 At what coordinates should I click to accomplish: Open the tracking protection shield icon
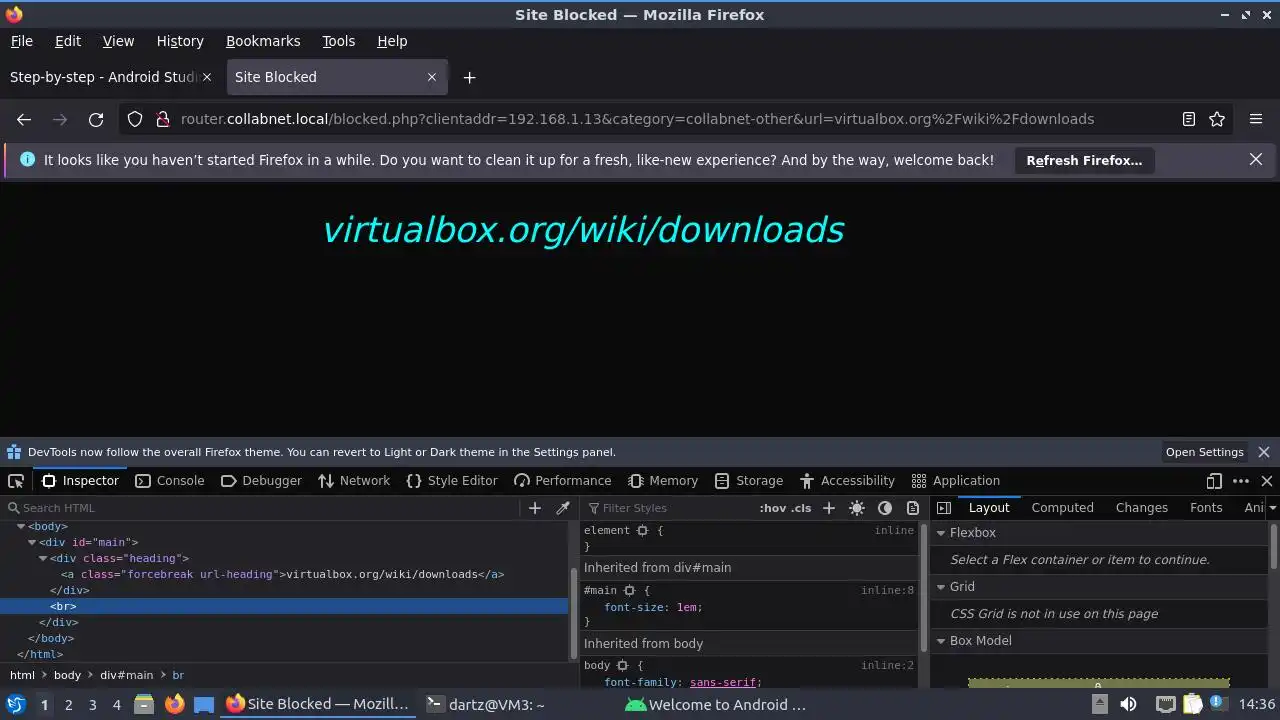tap(135, 119)
